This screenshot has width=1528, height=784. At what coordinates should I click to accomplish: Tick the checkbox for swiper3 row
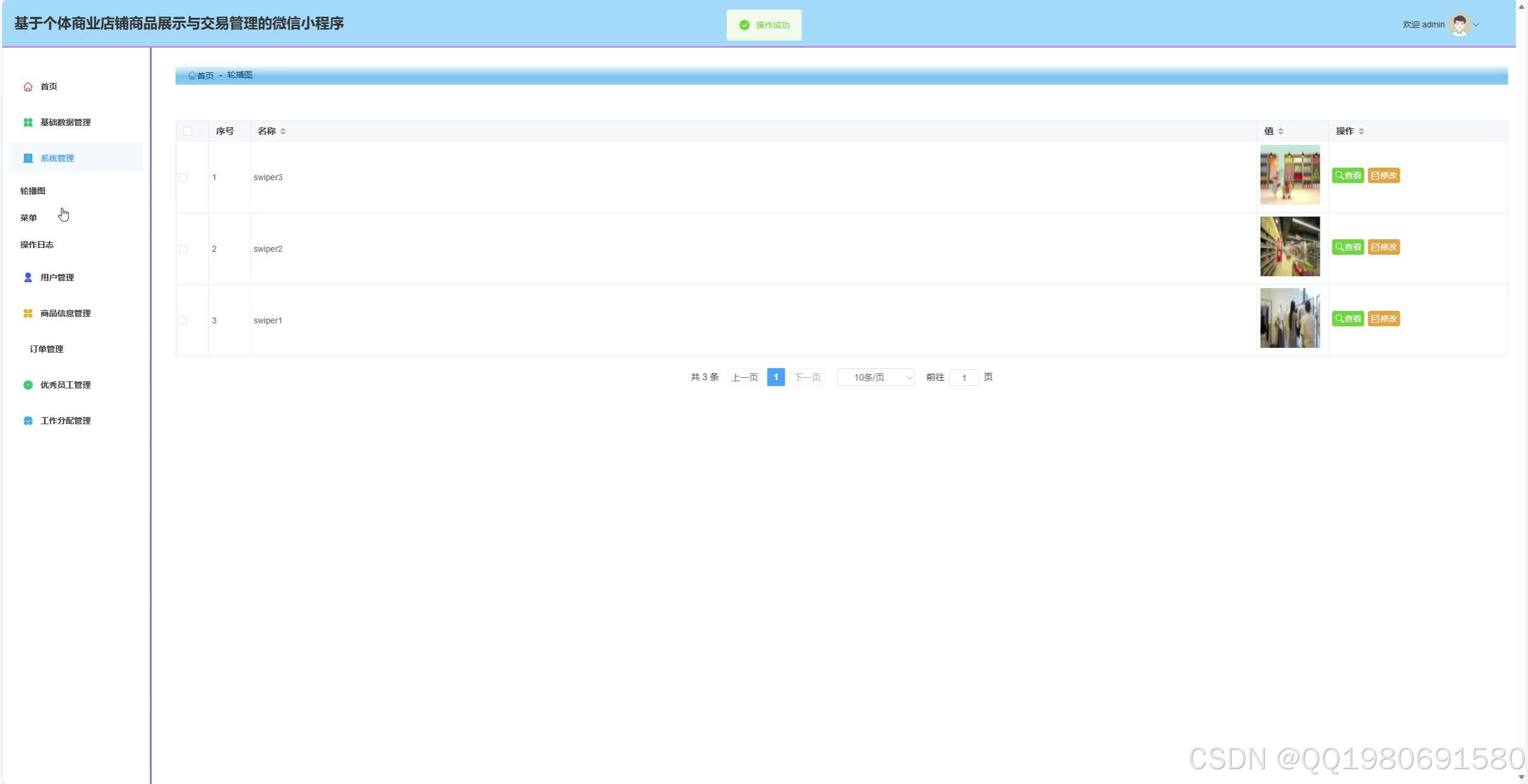point(183,177)
